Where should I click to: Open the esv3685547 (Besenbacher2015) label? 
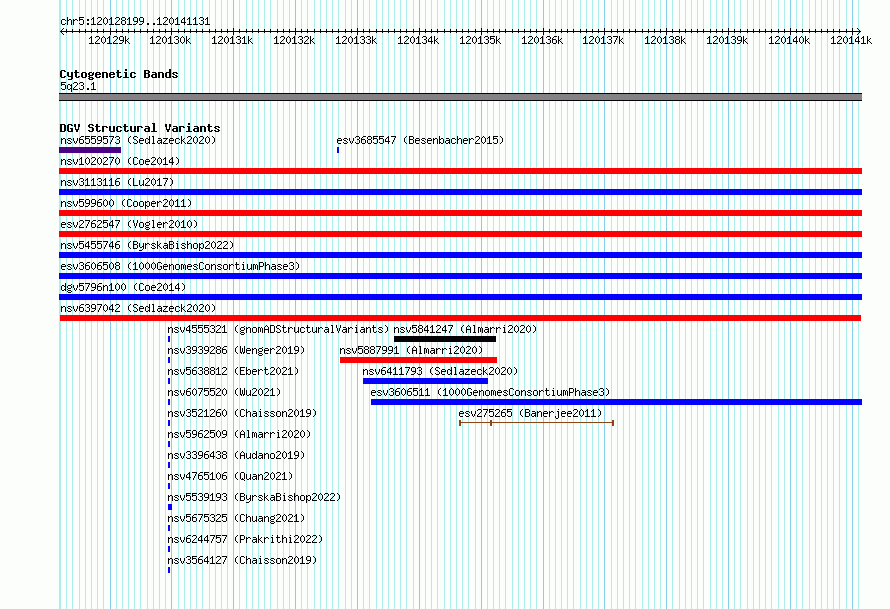tap(420, 140)
